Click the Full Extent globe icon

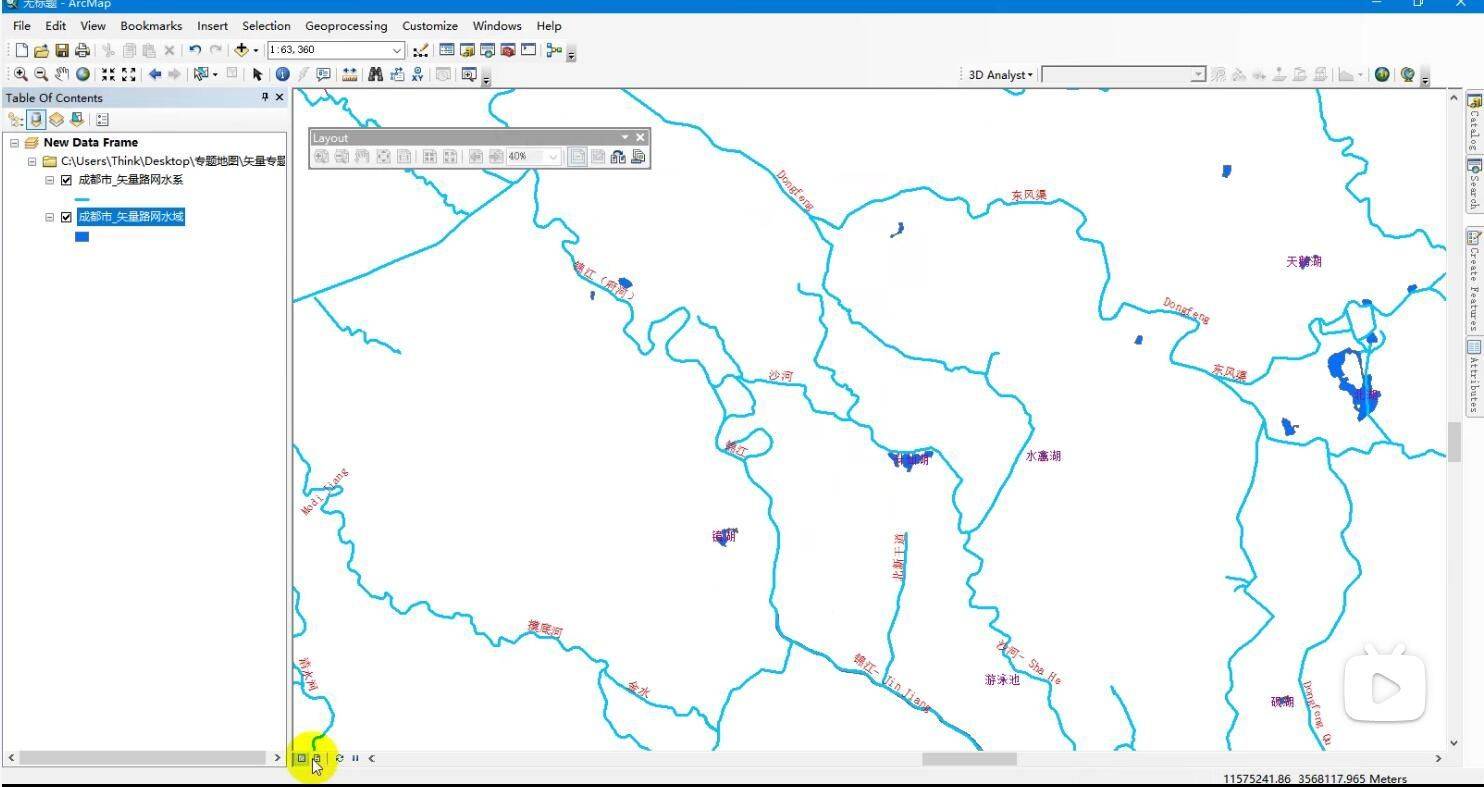click(x=83, y=74)
